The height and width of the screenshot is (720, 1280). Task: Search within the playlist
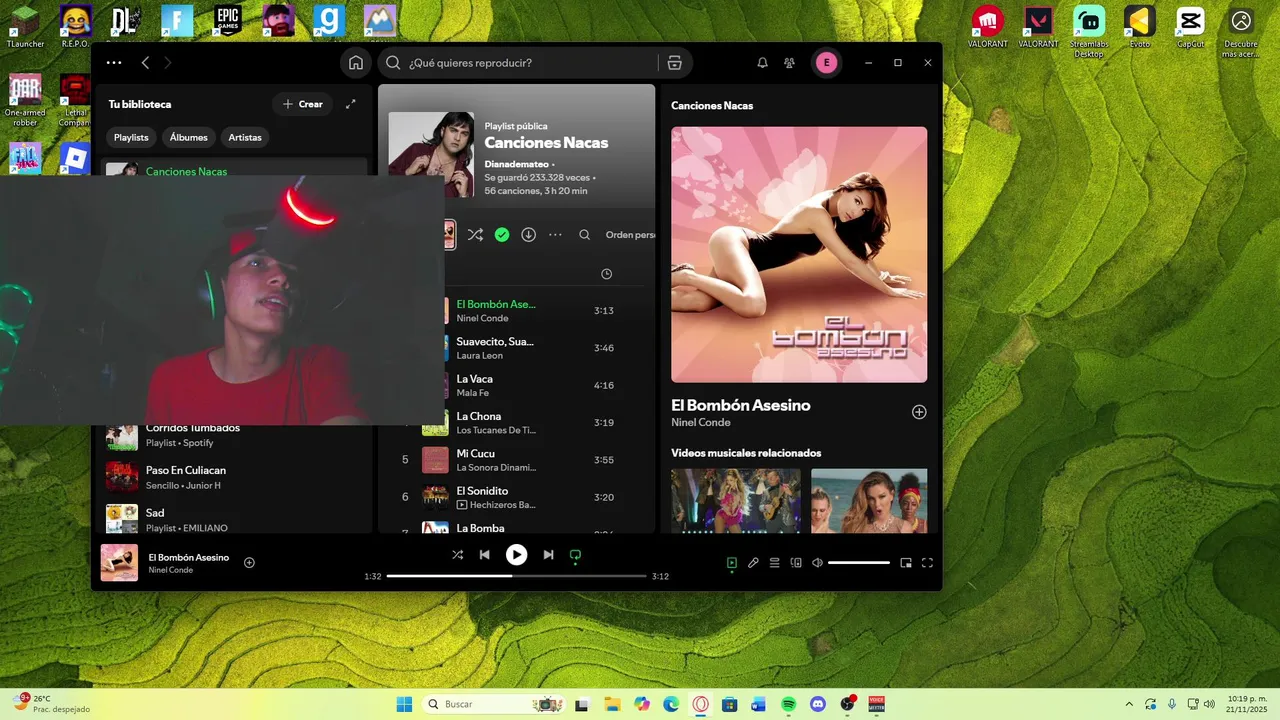tap(585, 235)
